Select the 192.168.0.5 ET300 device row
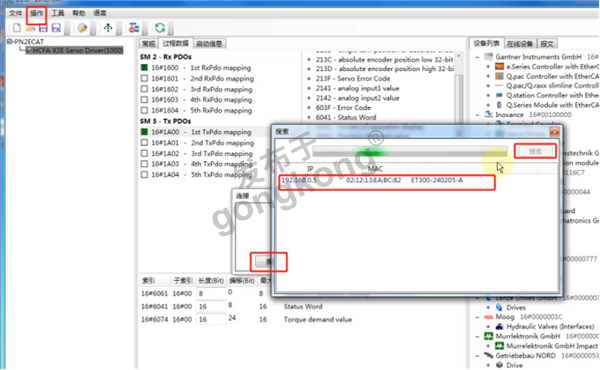Image resolution: width=600 pixels, height=370 pixels. (386, 180)
